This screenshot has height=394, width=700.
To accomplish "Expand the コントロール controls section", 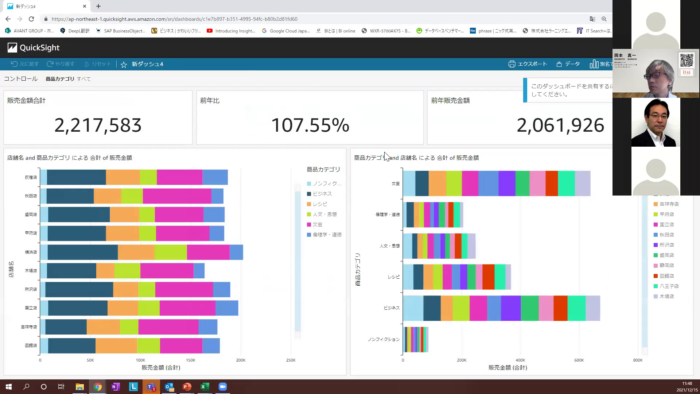I will 21,79.
